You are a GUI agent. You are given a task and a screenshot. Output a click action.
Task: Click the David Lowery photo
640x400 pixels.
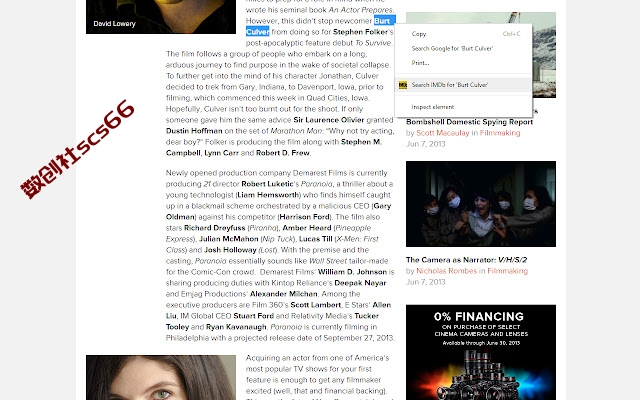click(x=161, y=17)
